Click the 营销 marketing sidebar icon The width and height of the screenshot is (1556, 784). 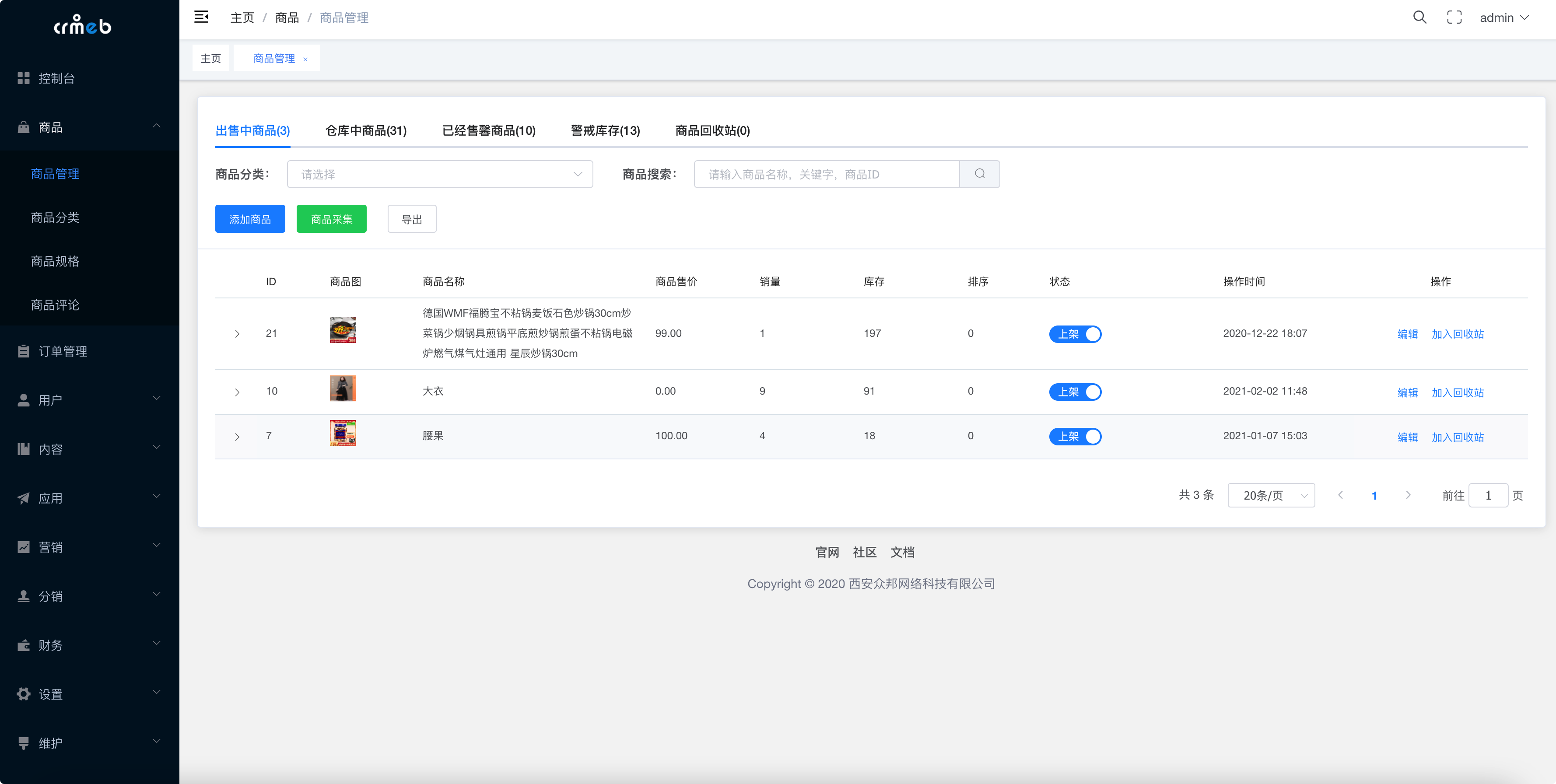[23, 546]
